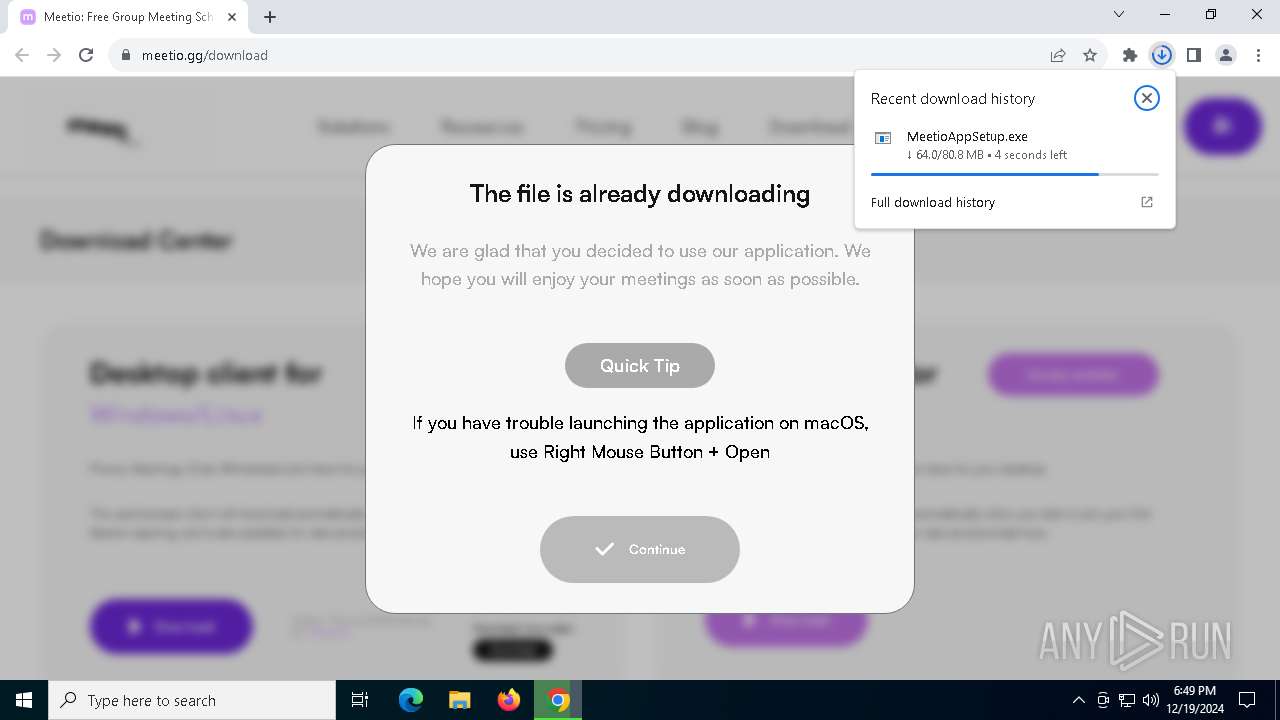This screenshot has width=1280, height=720.
Task: Open Windows Start menu
Action: [24, 700]
